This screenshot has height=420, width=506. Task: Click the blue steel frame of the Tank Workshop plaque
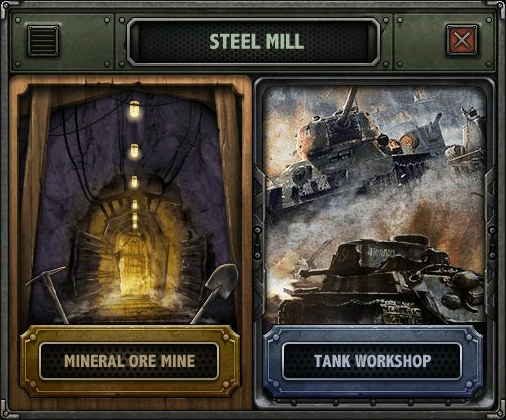tap(373, 334)
